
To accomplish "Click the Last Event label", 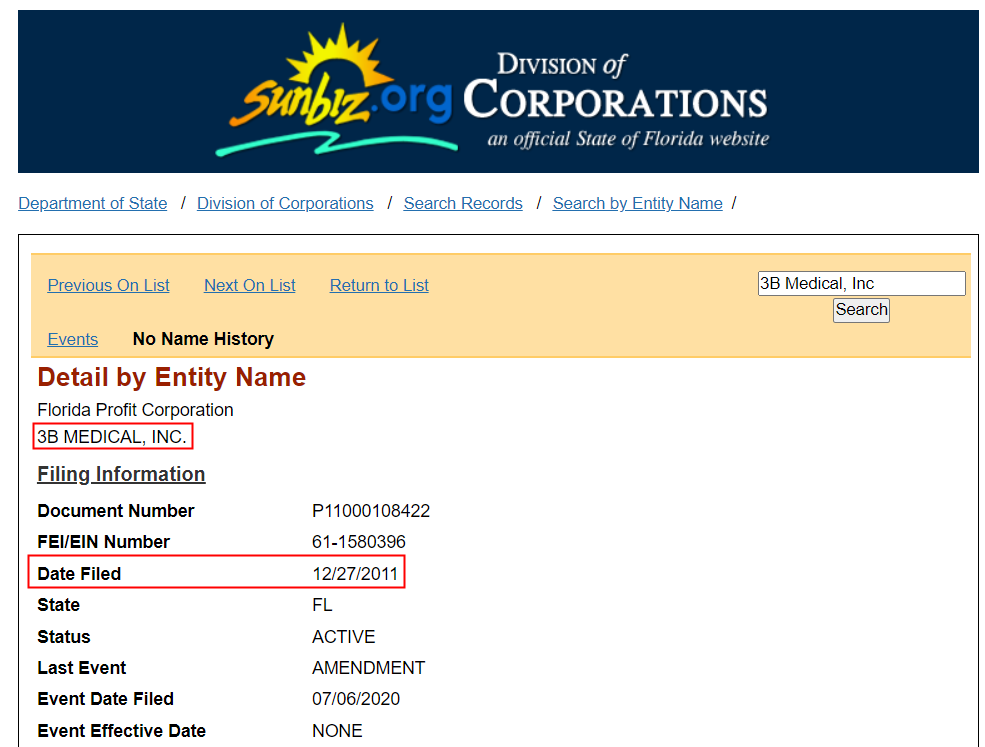I will (x=82, y=668).
